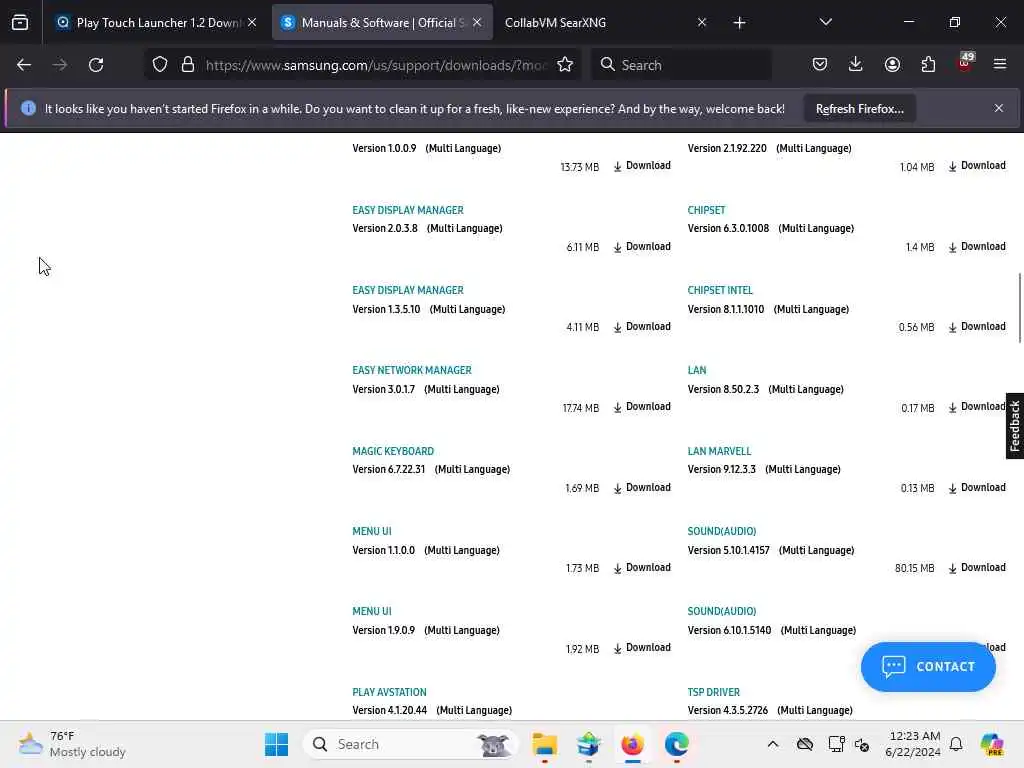Open Microsoft Store taskbar icon
Viewport: 1024px width, 768px height.
[x=588, y=744]
